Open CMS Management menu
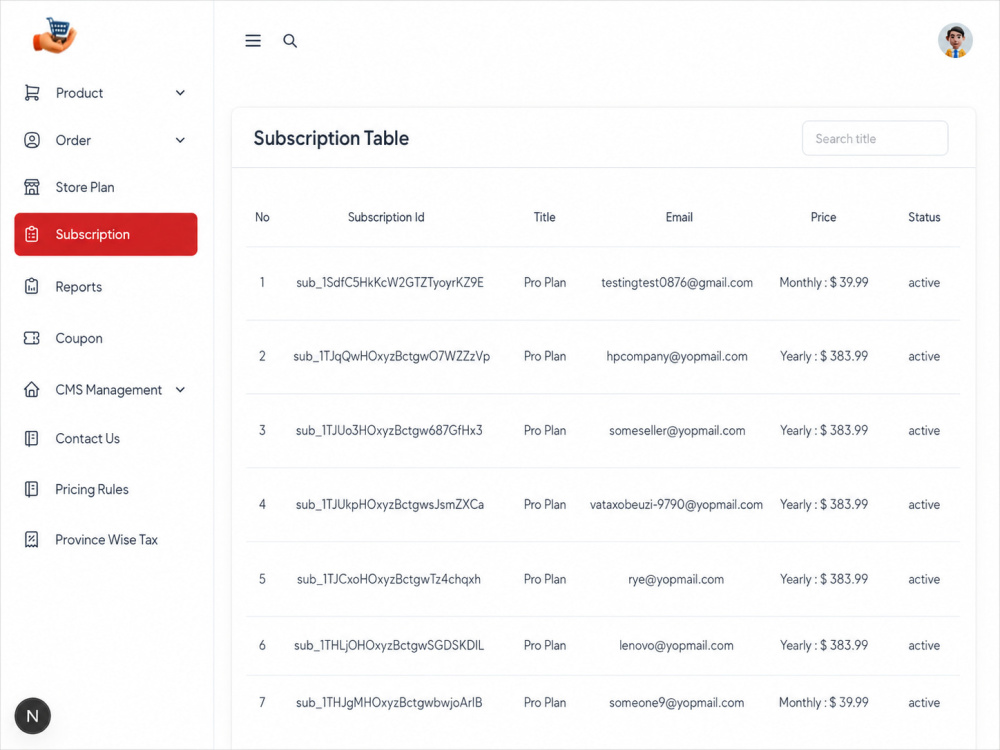 tap(106, 390)
